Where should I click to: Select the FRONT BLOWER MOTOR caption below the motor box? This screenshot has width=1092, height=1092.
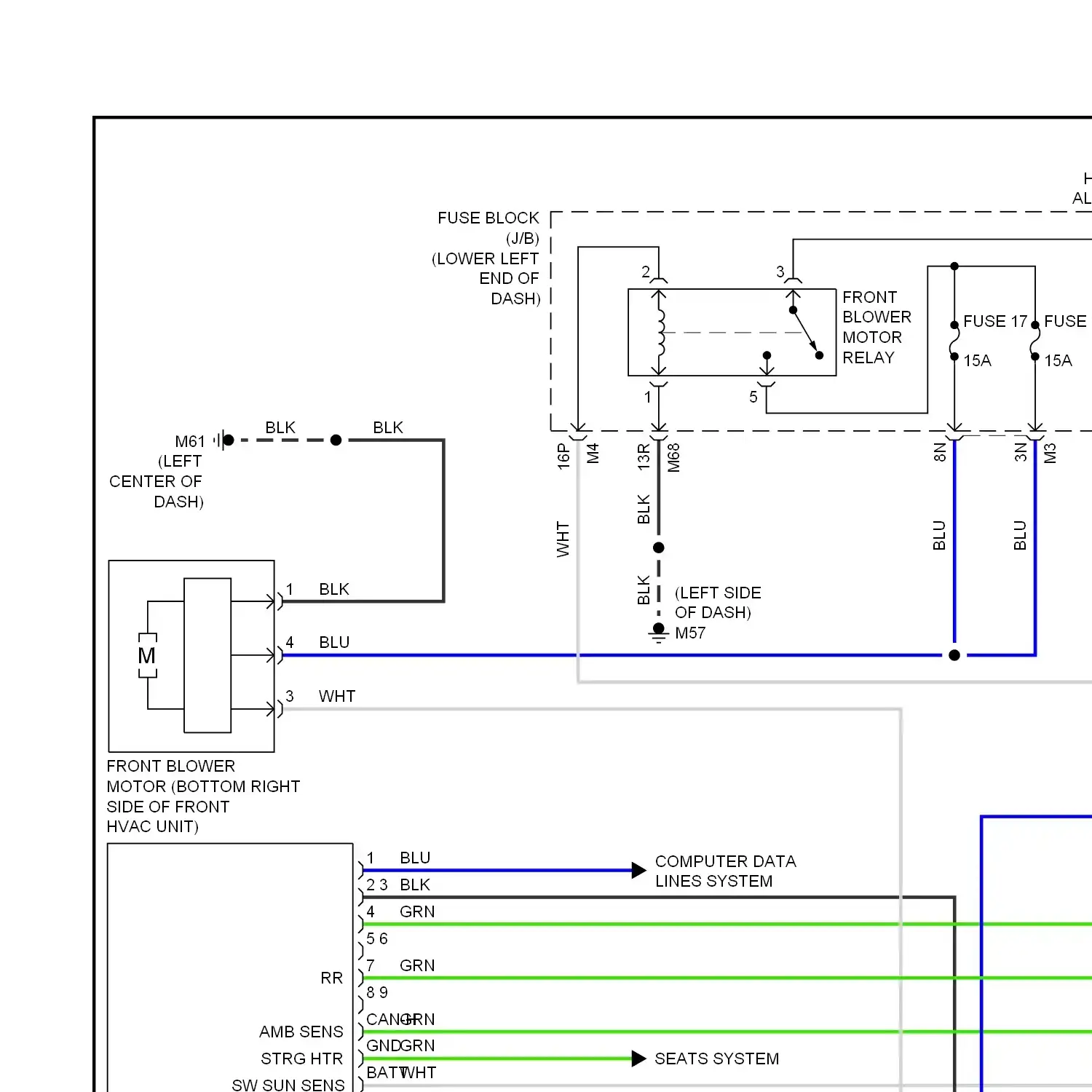(x=203, y=796)
